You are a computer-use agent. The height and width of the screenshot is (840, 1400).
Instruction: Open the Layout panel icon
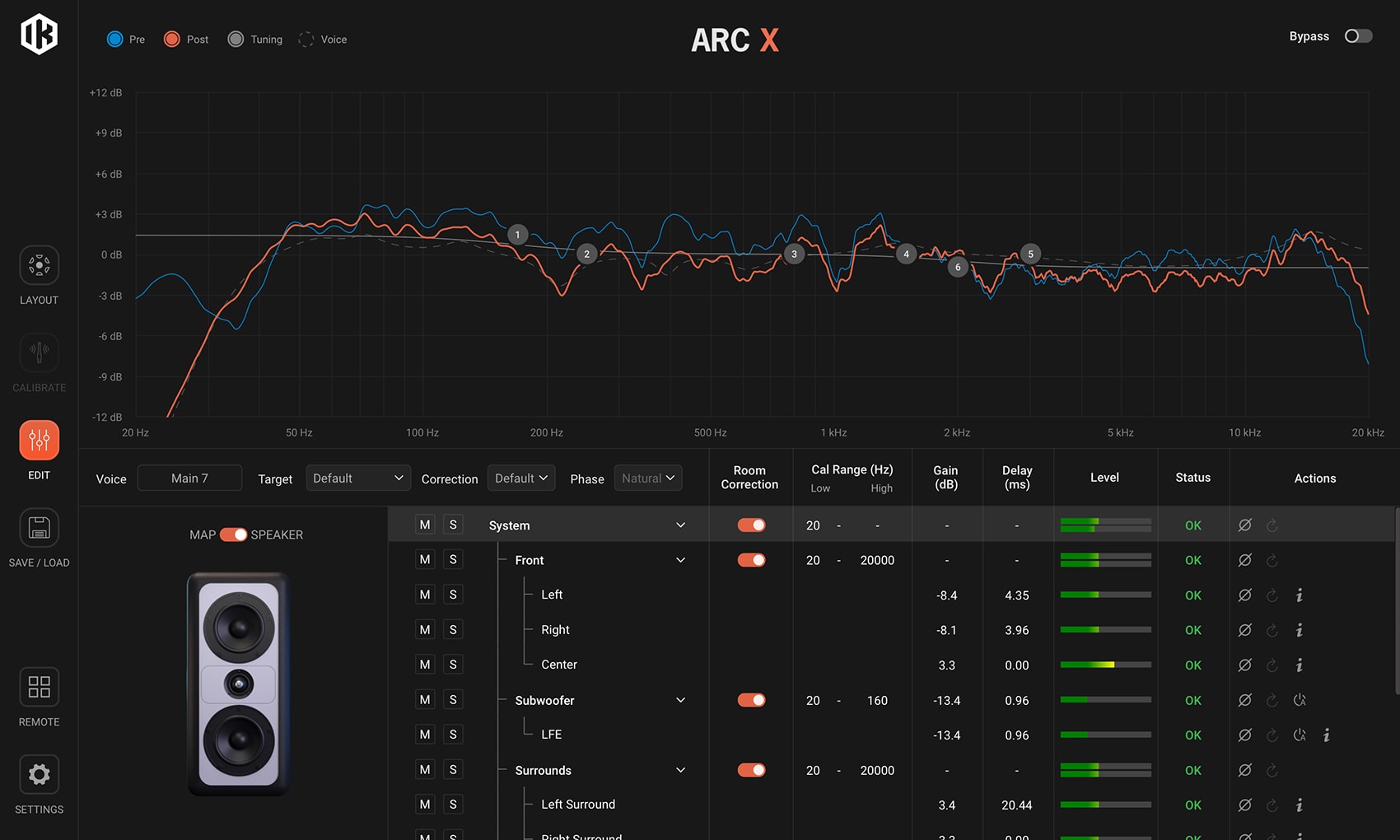coord(39,265)
